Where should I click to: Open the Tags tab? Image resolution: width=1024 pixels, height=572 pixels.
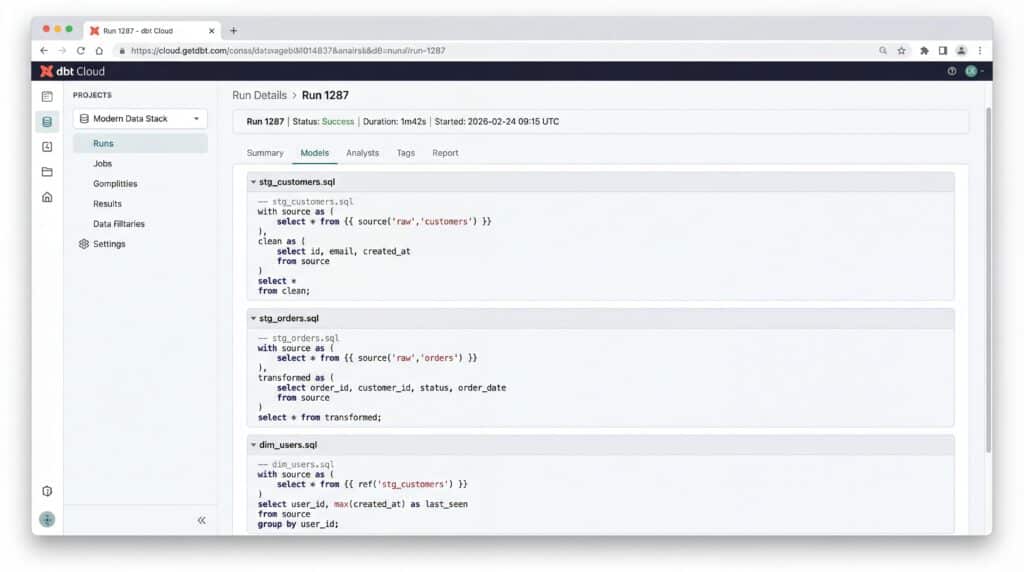point(406,153)
